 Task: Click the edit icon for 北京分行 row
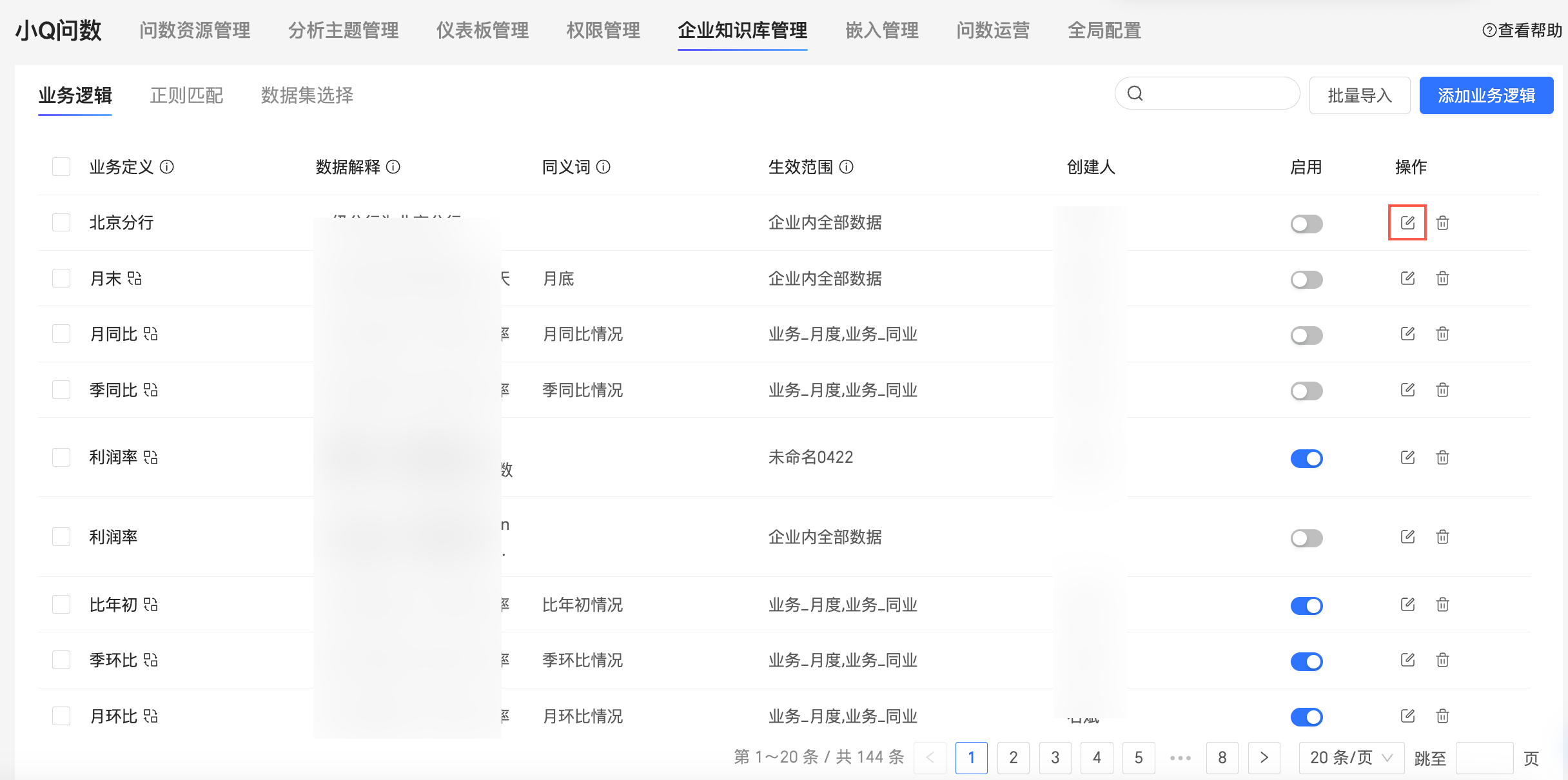tap(1407, 223)
